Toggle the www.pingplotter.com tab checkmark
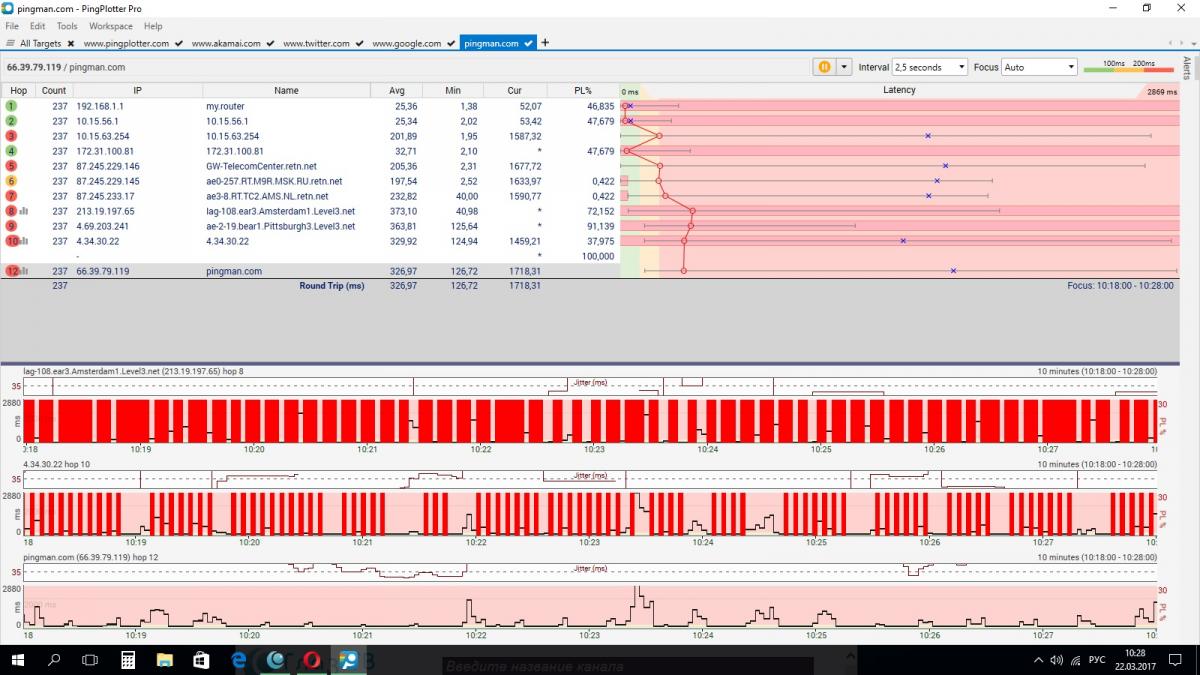 click(178, 44)
